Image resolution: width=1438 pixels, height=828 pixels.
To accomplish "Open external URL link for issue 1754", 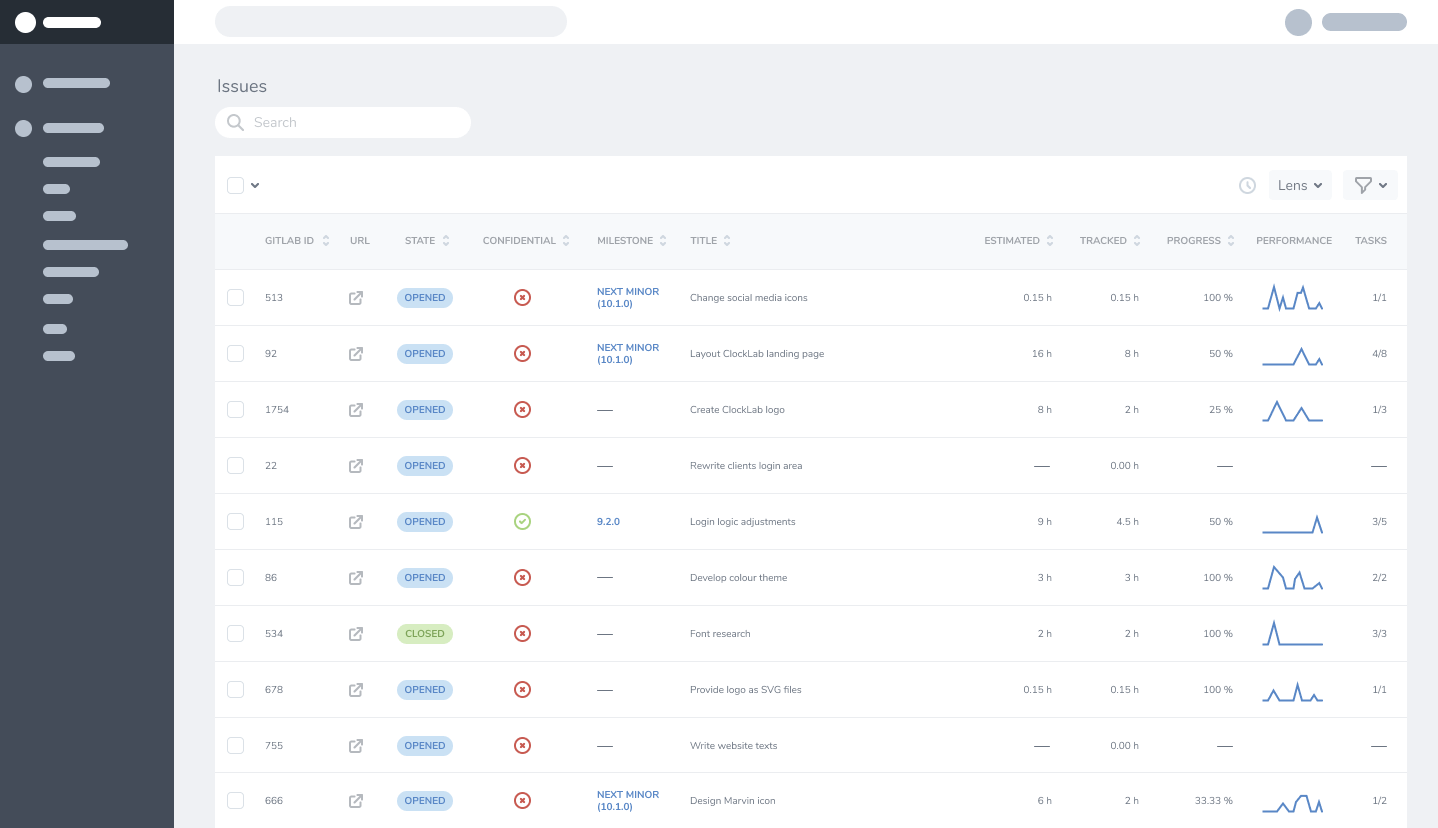I will coord(356,409).
